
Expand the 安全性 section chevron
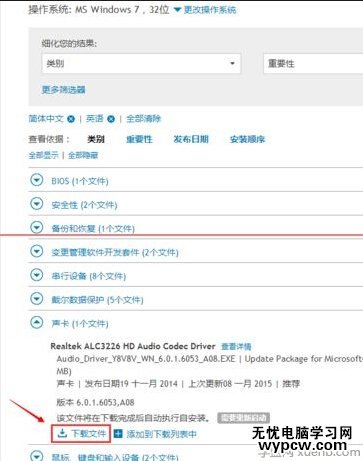37,204
